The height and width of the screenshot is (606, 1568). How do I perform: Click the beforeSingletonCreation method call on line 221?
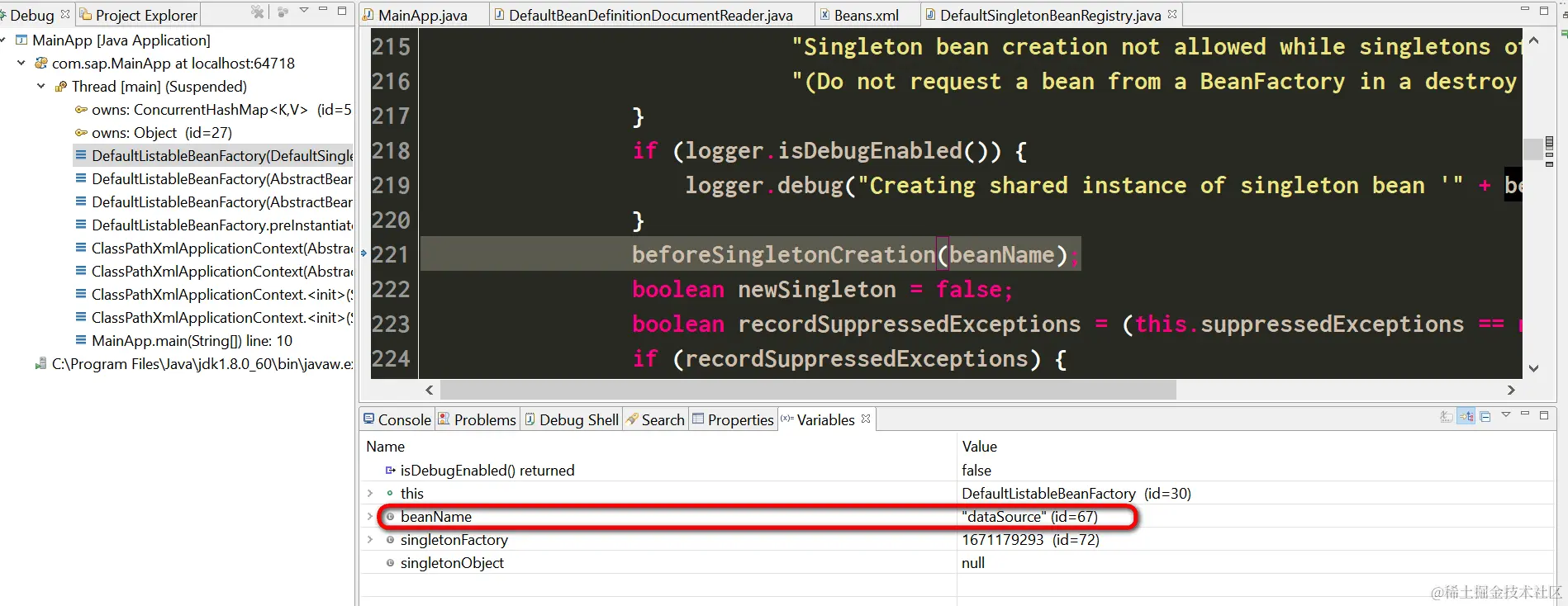783,254
